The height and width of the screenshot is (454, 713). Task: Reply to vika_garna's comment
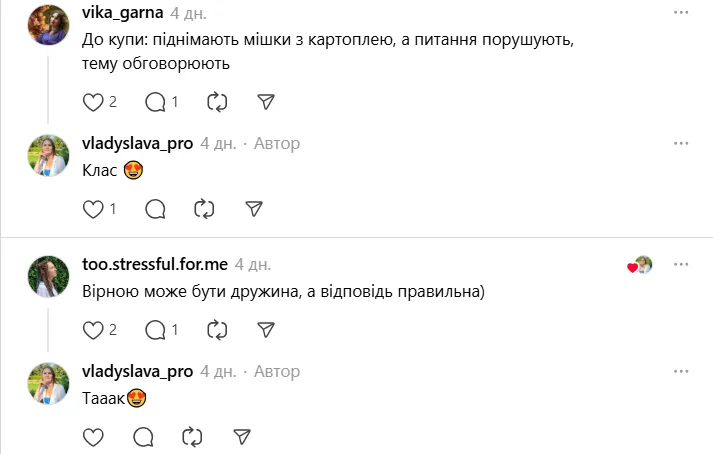click(x=155, y=102)
